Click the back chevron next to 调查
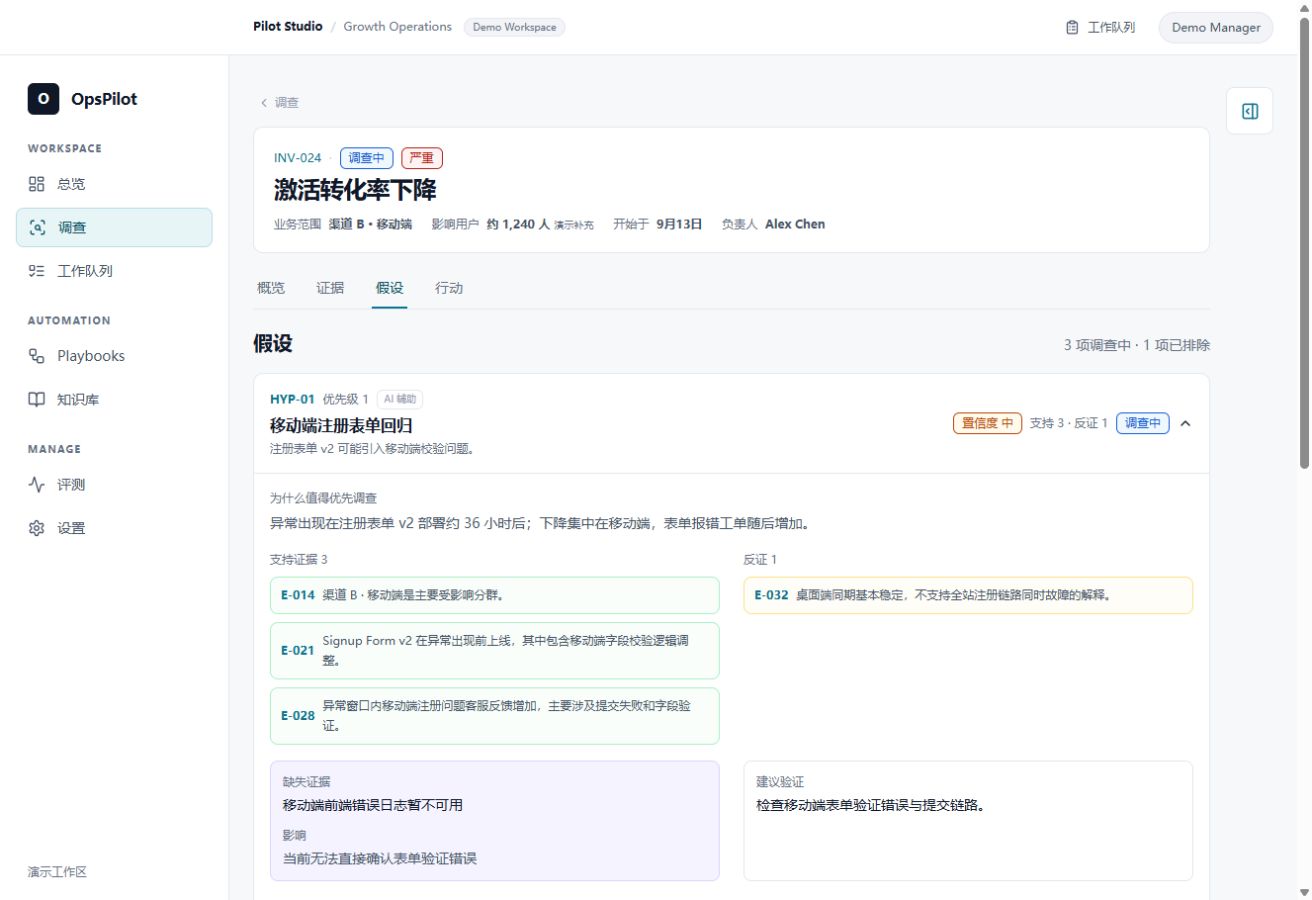Viewport: 1312px width, 900px height. click(264, 103)
